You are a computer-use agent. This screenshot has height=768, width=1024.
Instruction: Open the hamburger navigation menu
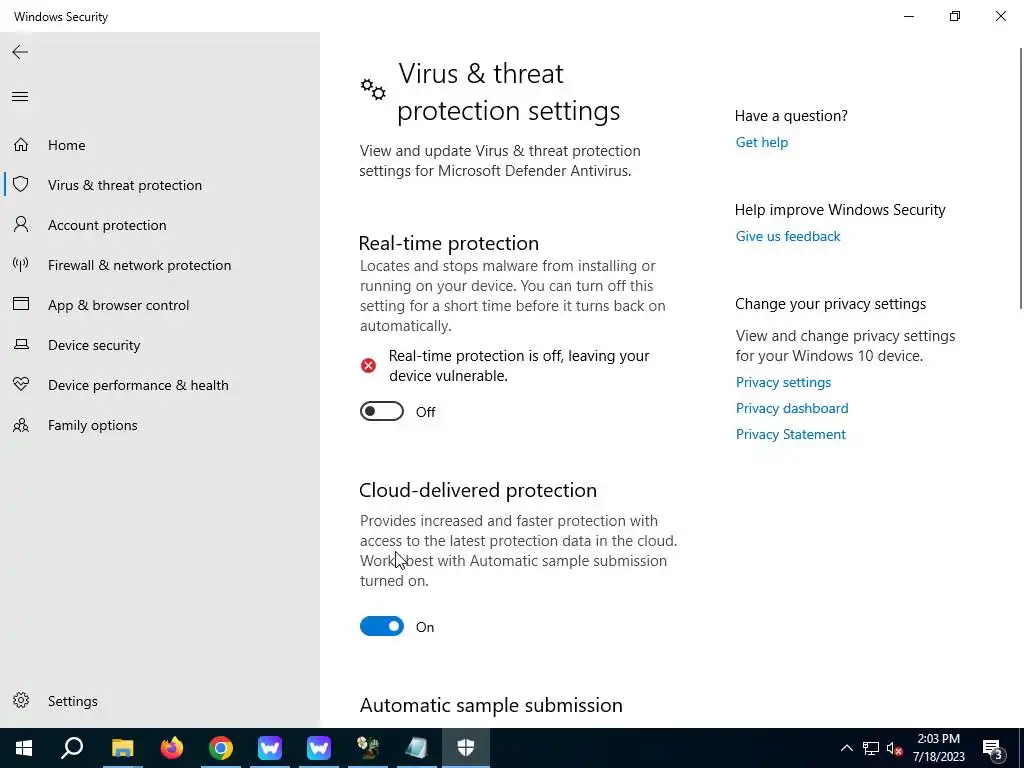tap(20, 97)
